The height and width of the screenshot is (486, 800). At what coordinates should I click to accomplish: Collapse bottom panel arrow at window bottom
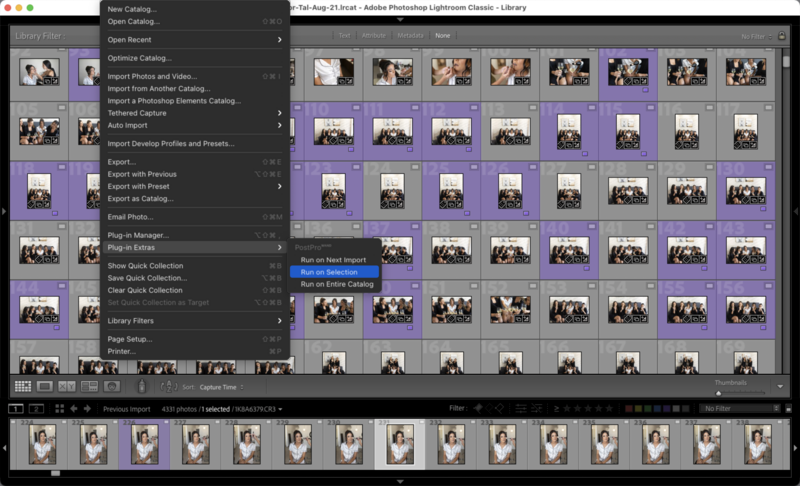point(400,481)
